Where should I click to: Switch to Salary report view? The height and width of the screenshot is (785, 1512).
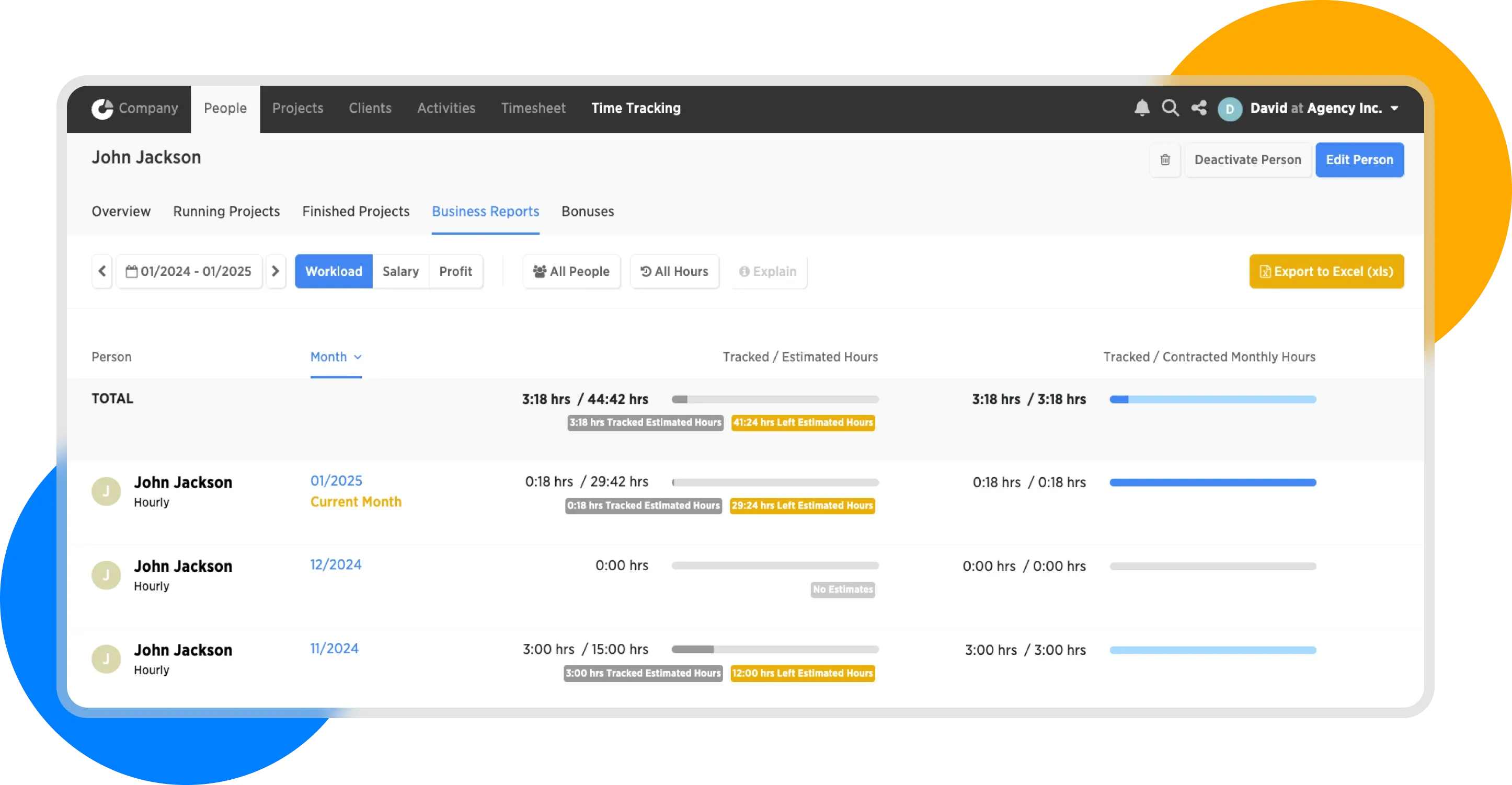coord(400,271)
